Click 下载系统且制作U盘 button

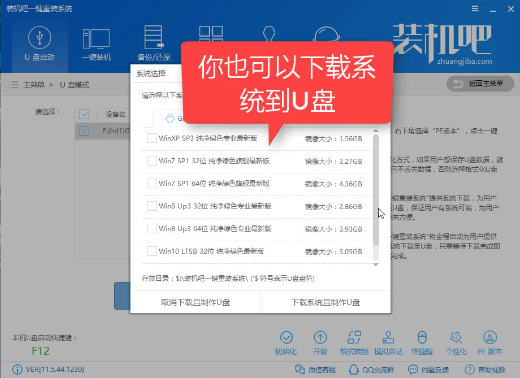[325, 302]
